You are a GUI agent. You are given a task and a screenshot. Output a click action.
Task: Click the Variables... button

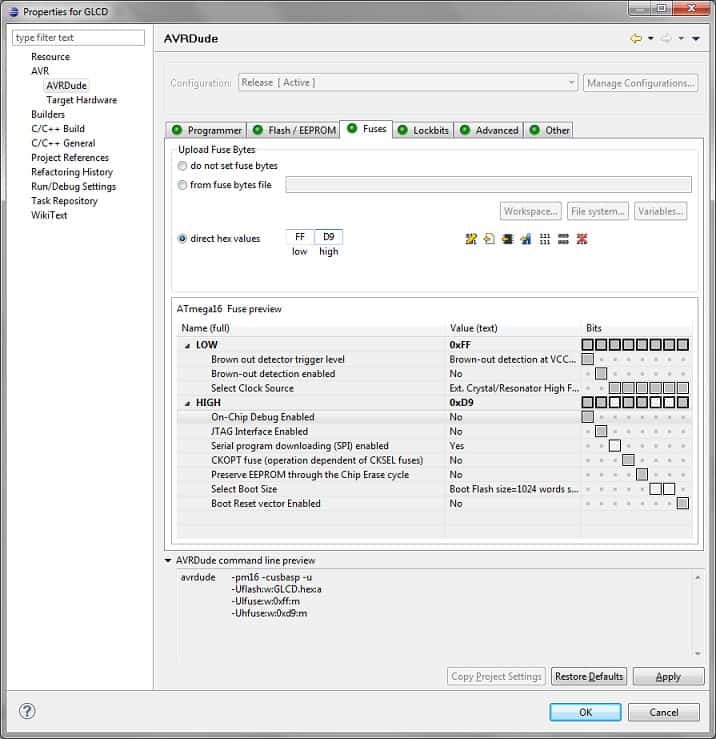point(660,211)
